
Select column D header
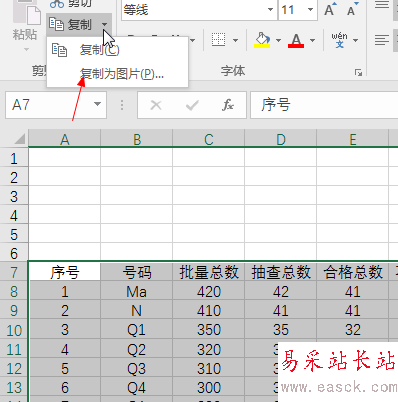[281, 139]
